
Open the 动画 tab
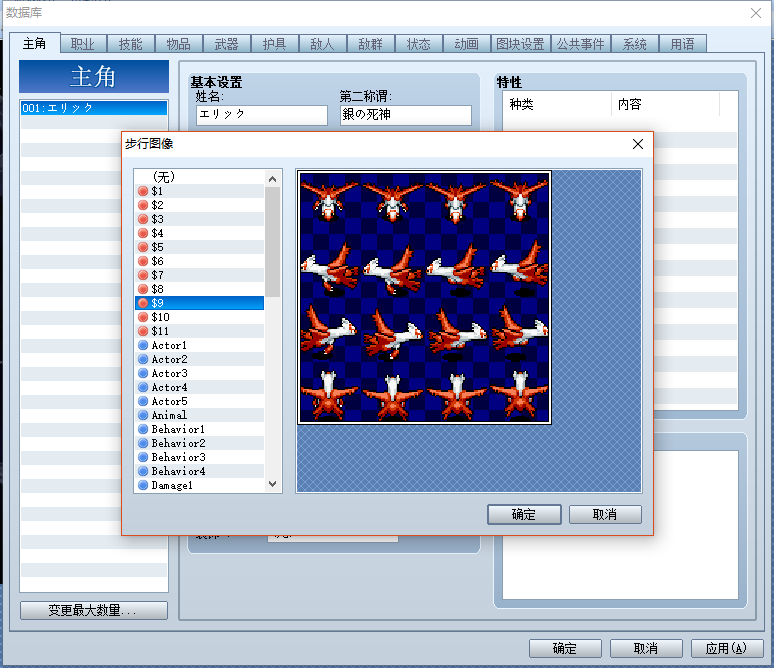(x=466, y=44)
